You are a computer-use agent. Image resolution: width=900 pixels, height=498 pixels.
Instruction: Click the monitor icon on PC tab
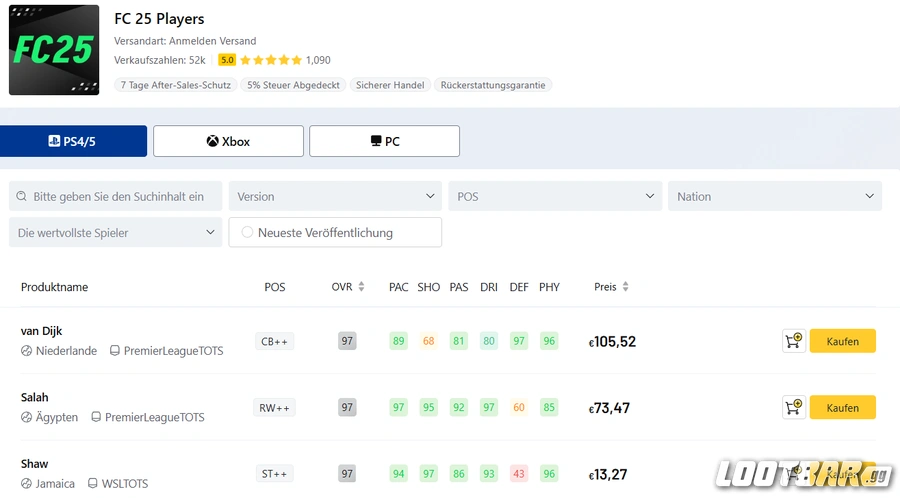coord(376,141)
